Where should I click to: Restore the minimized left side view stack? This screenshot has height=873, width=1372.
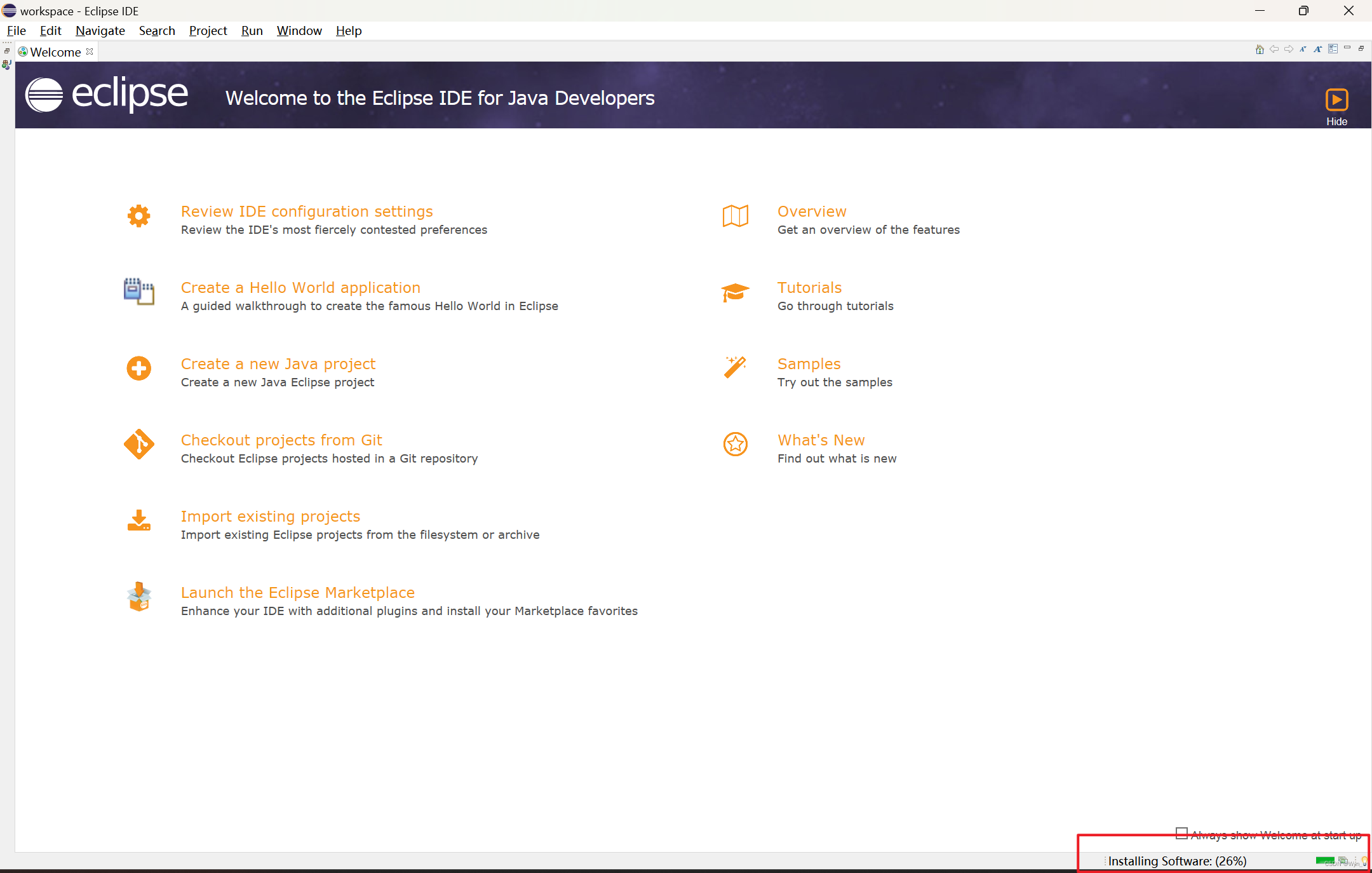[x=7, y=51]
